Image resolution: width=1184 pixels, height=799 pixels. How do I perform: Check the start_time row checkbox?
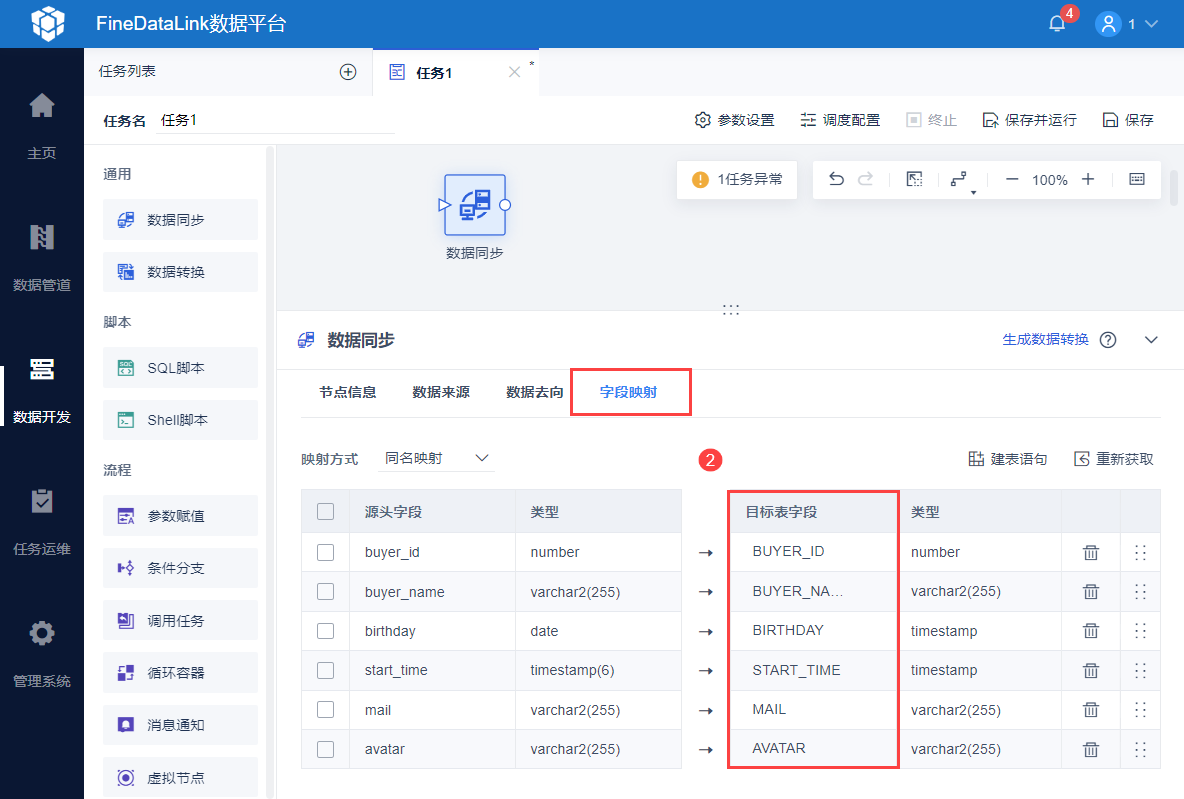coord(325,670)
